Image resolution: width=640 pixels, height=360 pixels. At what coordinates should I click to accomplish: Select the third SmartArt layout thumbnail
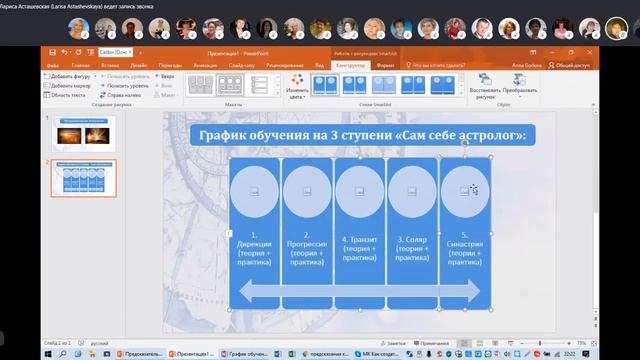pyautogui.click(x=259, y=84)
